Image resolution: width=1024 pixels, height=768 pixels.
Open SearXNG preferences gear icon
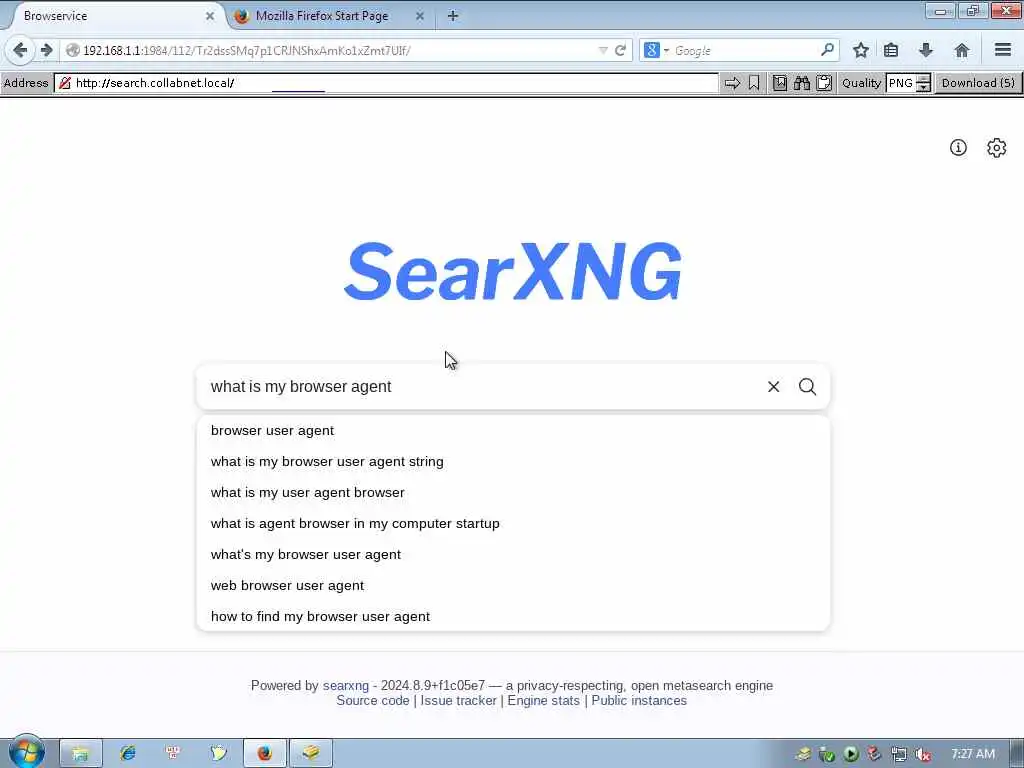tap(997, 148)
